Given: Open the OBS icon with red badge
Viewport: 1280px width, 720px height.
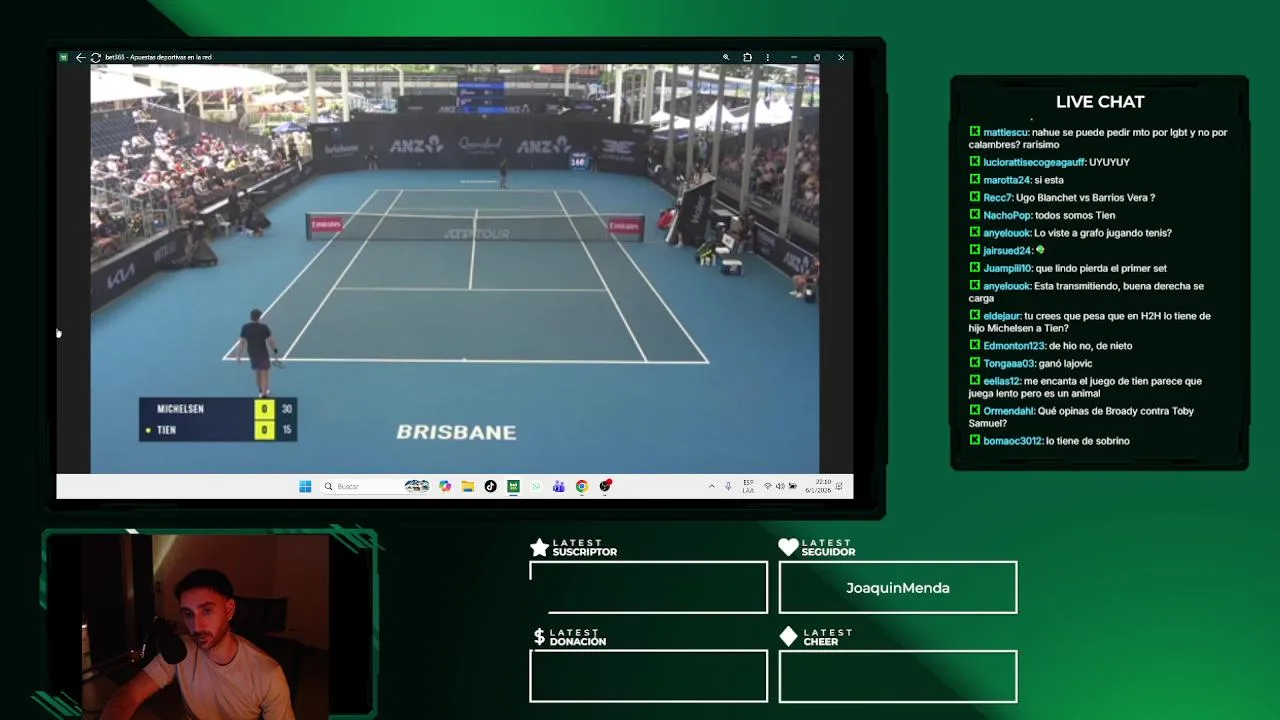Looking at the screenshot, I should 605,486.
